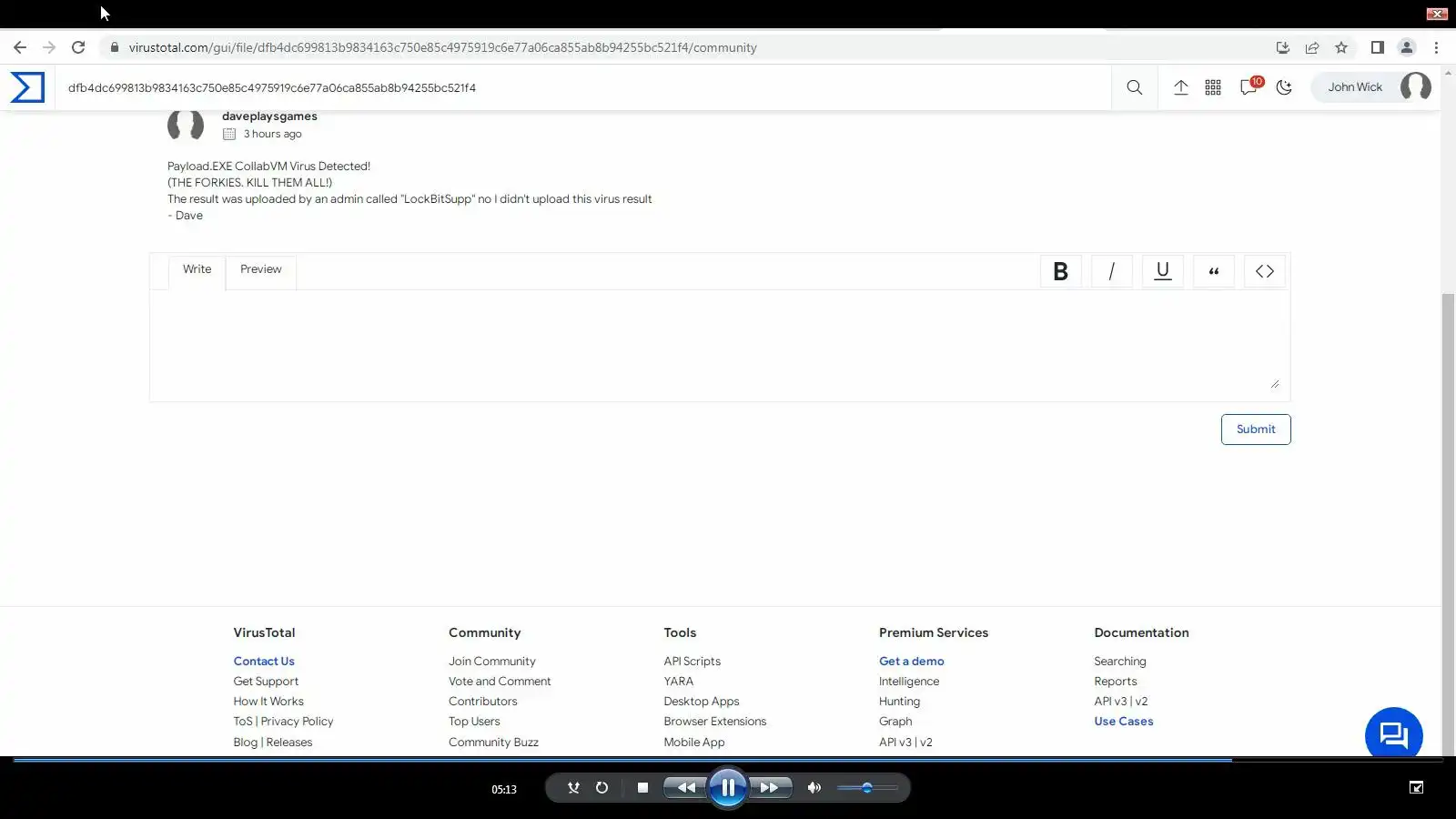Open the browser profile icon
This screenshot has width=1456, height=819.
tap(1406, 47)
